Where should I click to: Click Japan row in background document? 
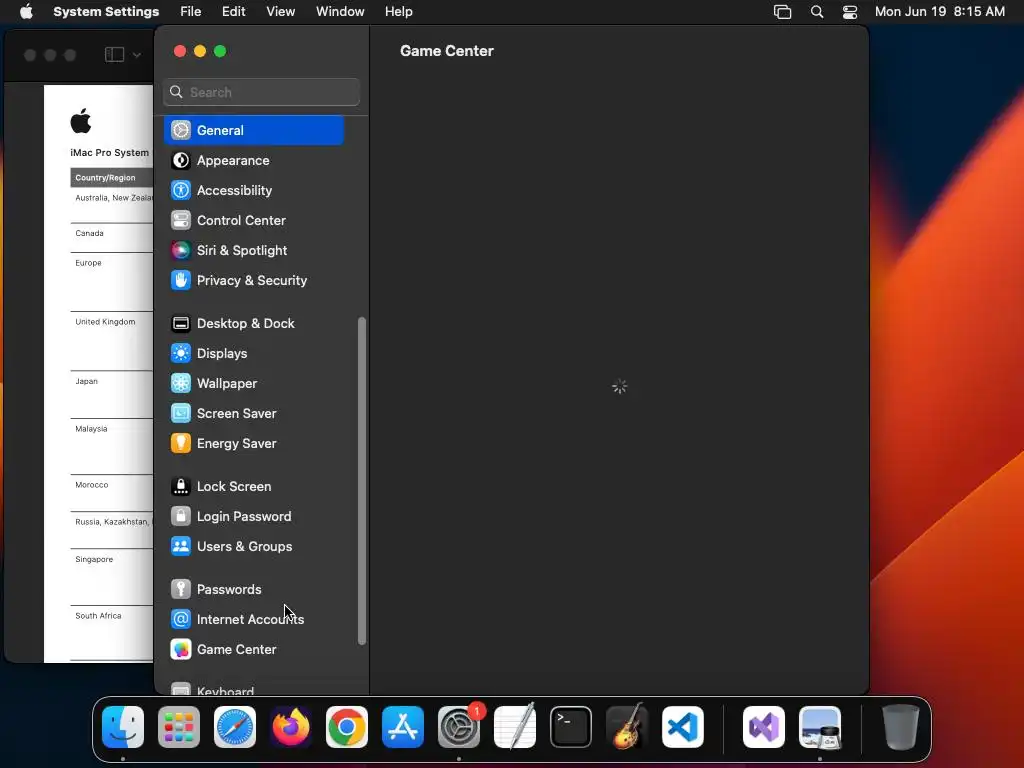click(112, 394)
